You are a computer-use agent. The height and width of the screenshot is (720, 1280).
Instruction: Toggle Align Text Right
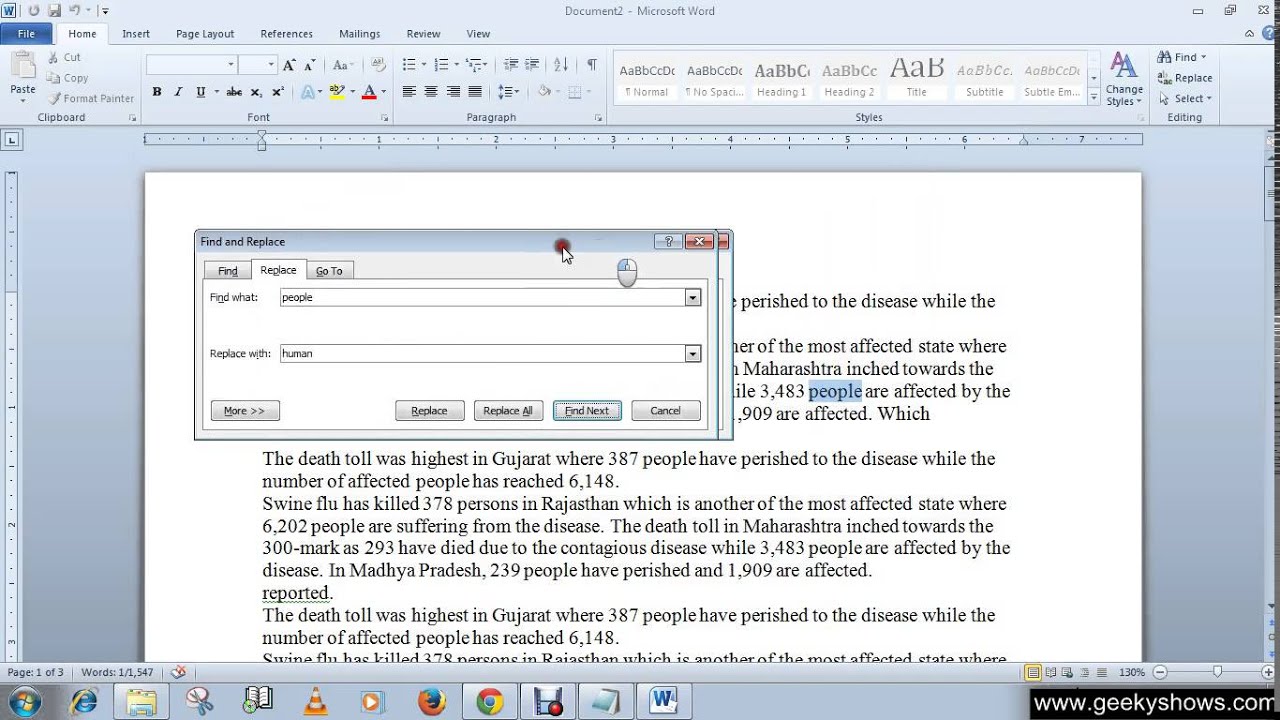coord(453,92)
